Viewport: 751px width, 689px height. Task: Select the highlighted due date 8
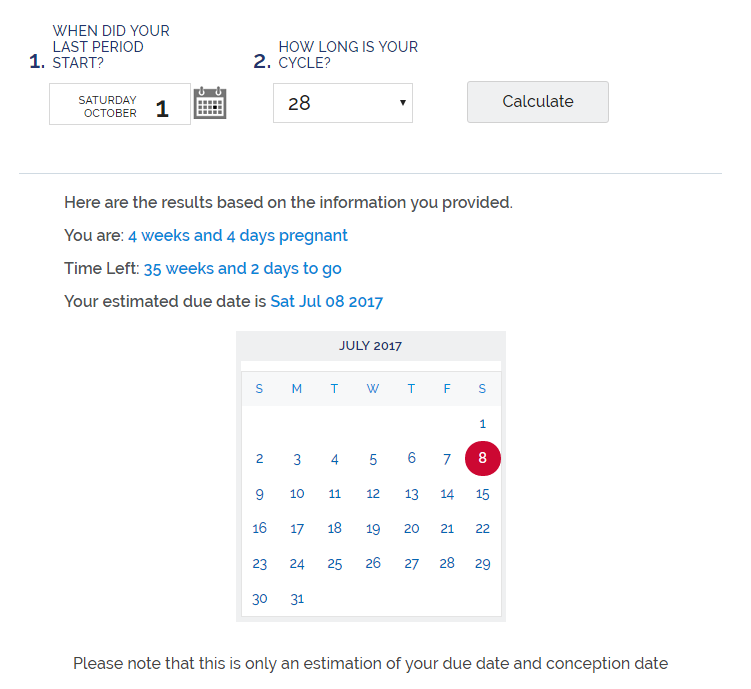point(483,458)
